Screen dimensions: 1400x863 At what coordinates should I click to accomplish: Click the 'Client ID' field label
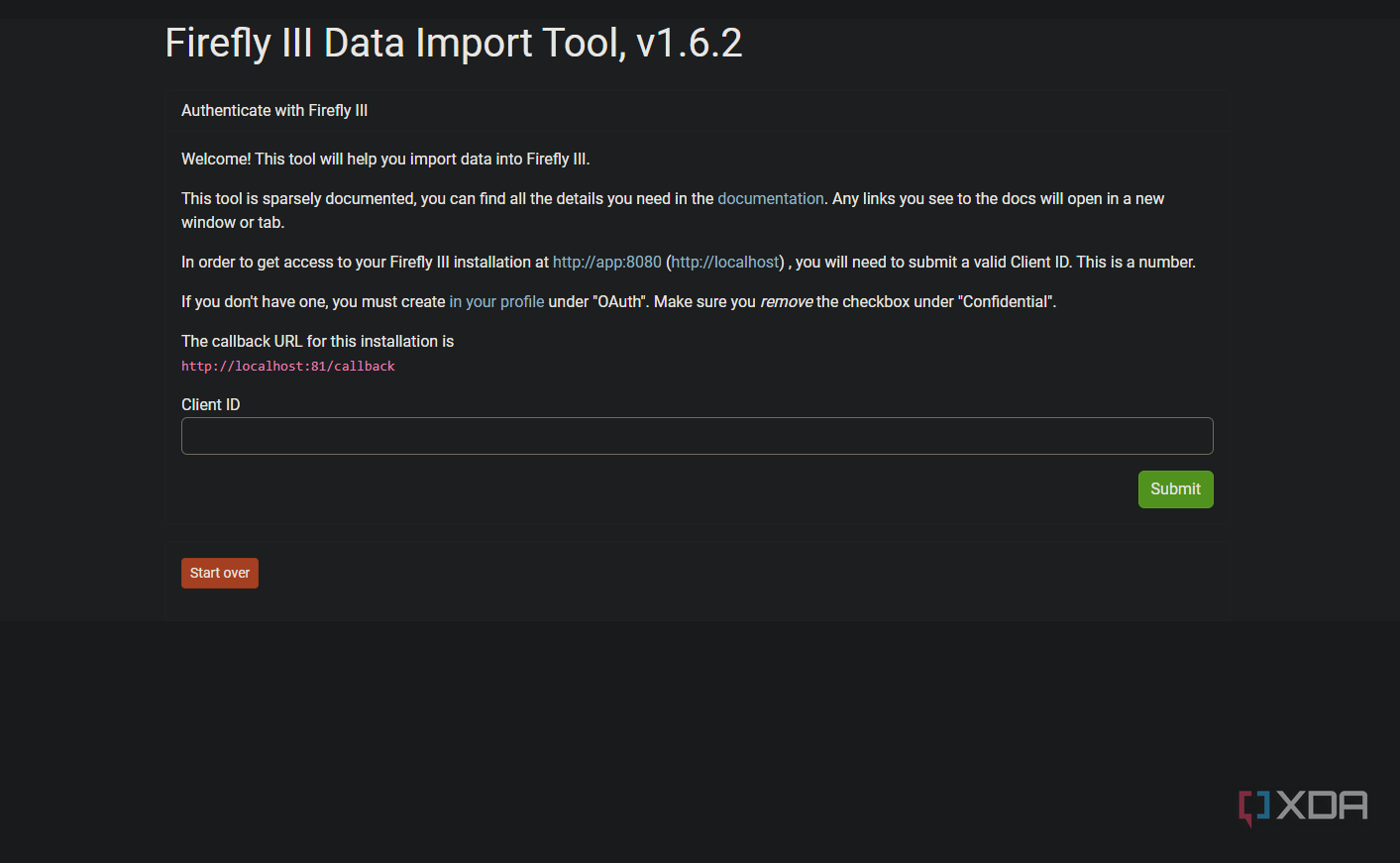[211, 404]
